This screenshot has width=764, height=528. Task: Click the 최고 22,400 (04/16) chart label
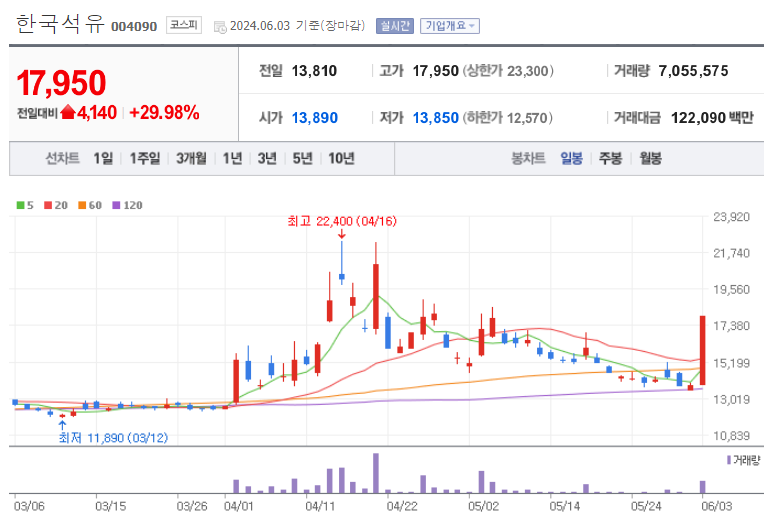click(x=342, y=221)
